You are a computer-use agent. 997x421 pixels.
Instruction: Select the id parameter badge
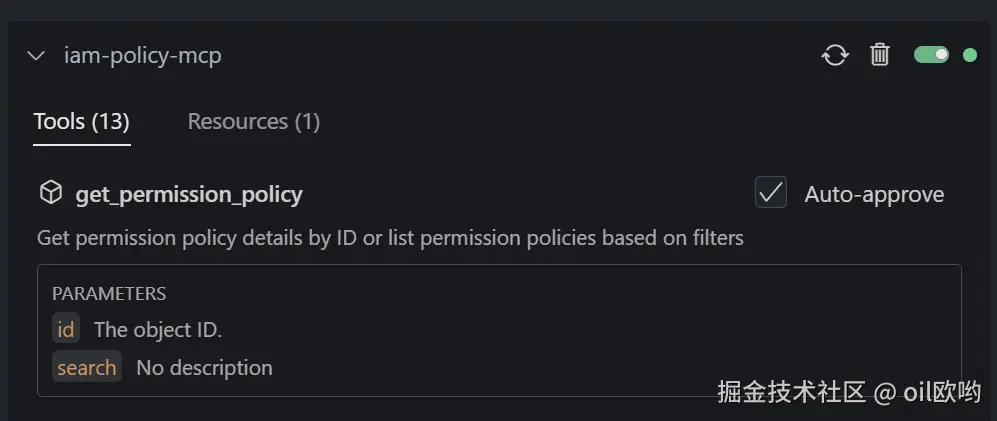pos(66,329)
